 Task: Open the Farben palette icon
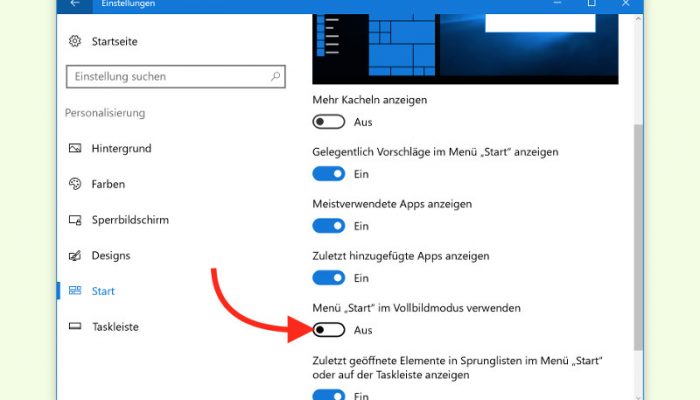(75, 183)
